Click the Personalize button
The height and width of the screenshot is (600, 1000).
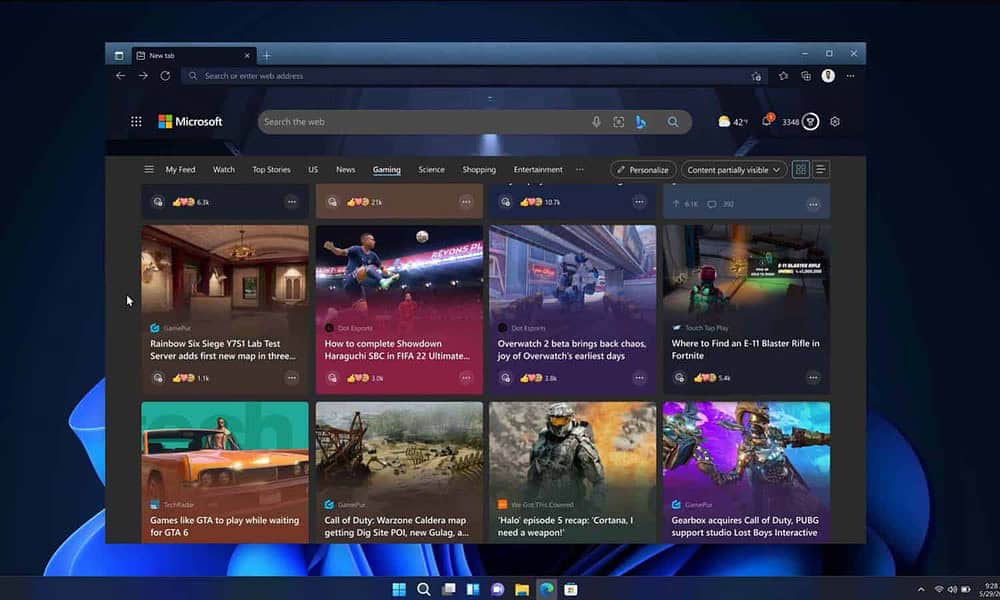pyautogui.click(x=643, y=169)
